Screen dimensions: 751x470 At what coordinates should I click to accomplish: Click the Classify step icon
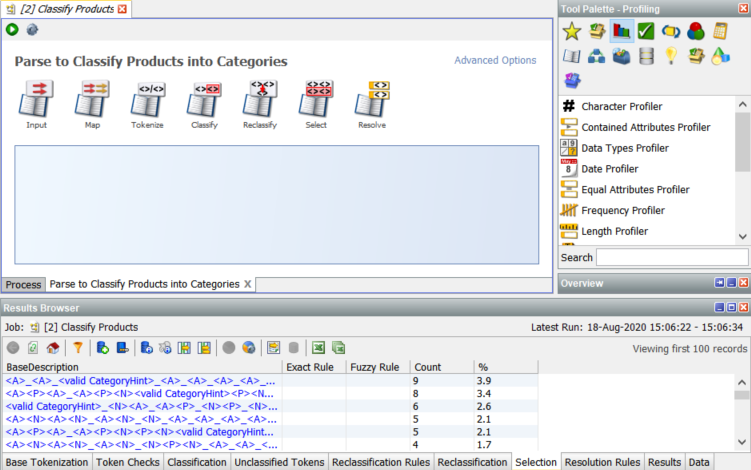coord(204,101)
